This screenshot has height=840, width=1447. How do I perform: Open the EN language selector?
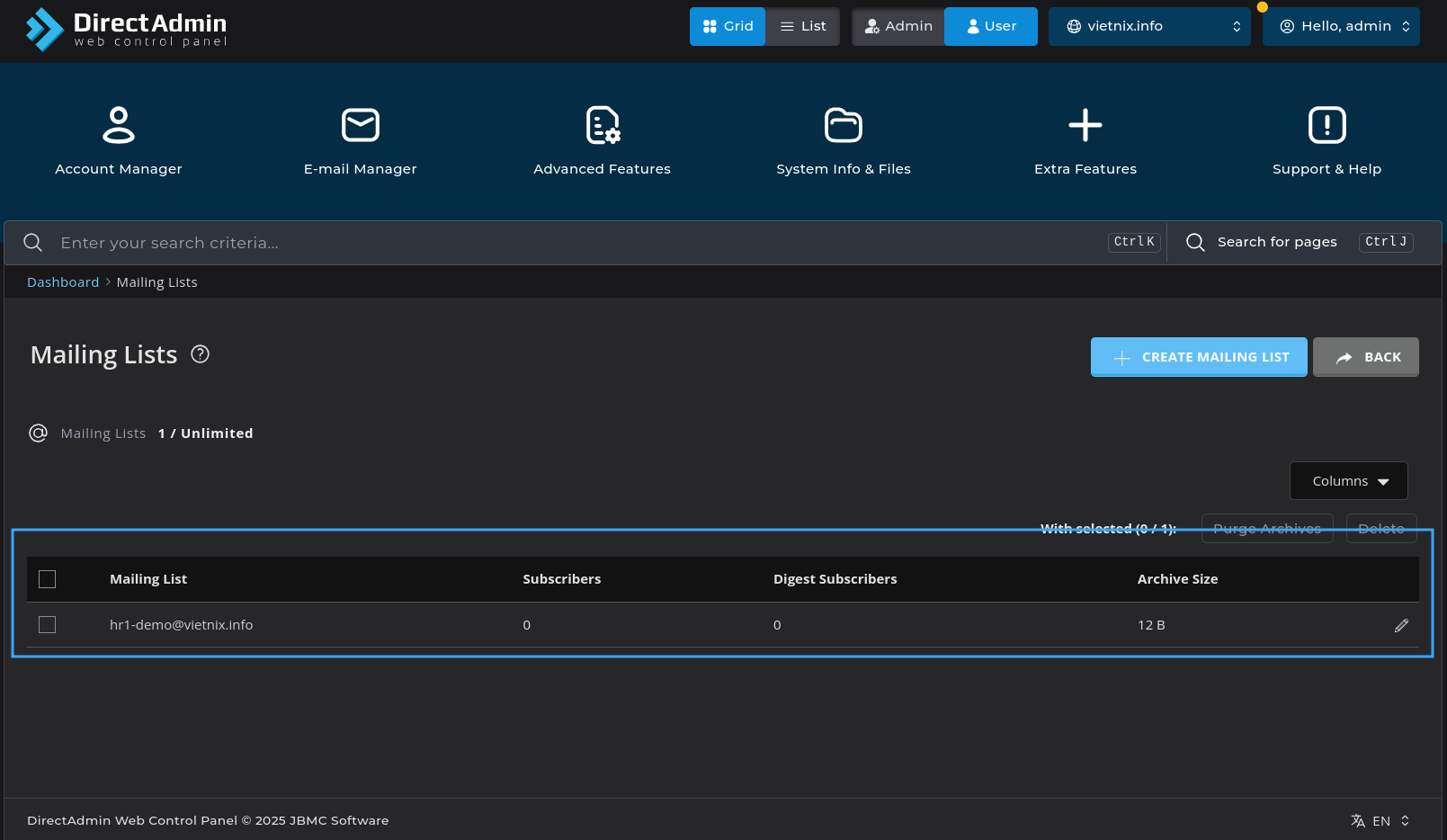click(x=1380, y=821)
